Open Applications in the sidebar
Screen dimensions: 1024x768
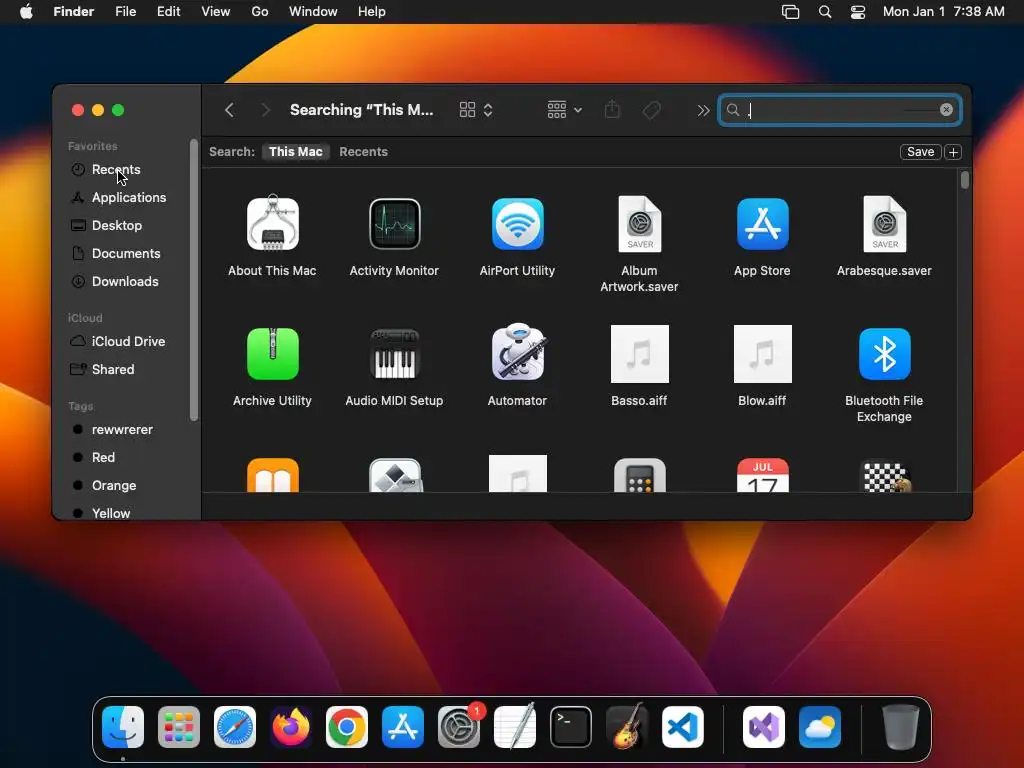coord(129,198)
